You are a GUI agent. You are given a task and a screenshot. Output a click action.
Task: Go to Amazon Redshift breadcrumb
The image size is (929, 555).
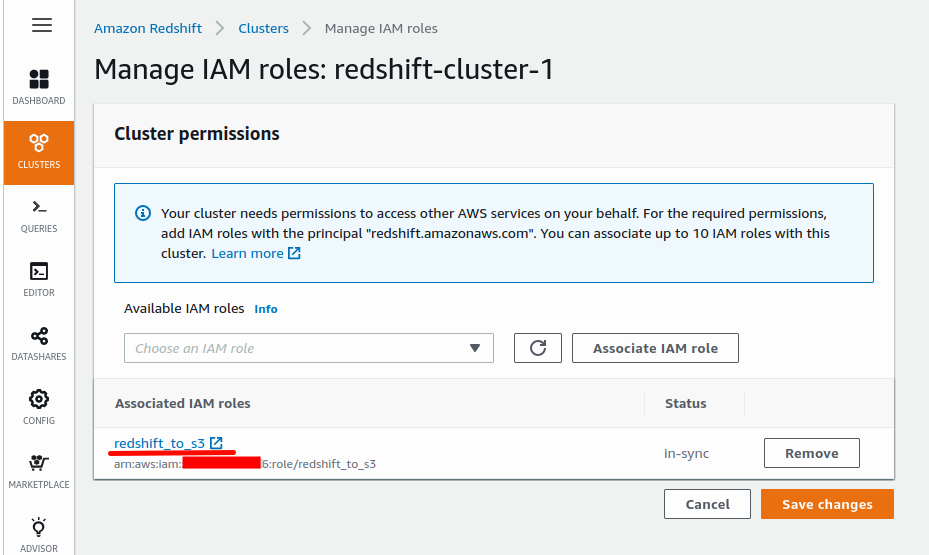pyautogui.click(x=148, y=28)
